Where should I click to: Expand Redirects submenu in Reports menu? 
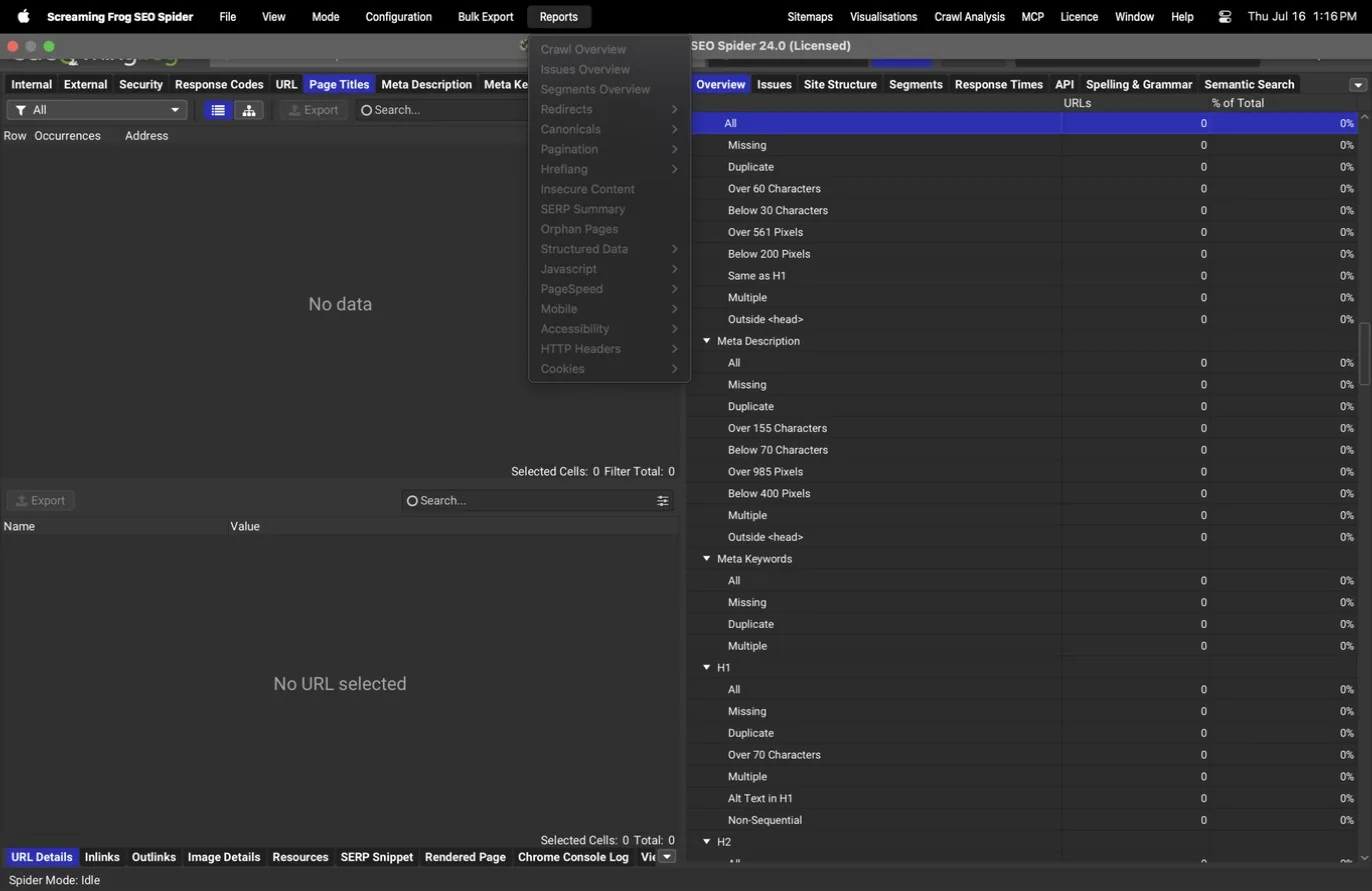pos(609,109)
